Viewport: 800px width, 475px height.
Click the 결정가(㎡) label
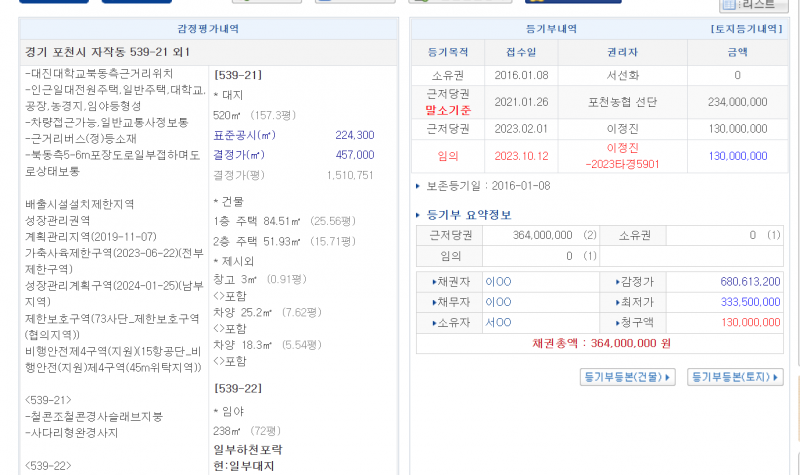point(240,155)
